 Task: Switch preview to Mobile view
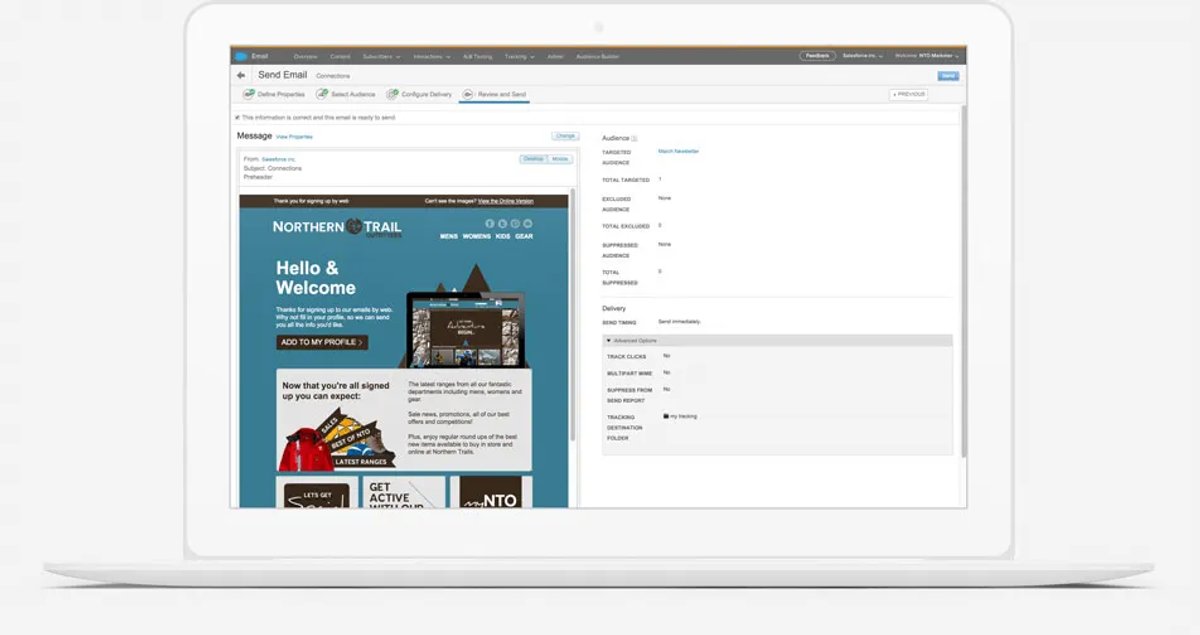coord(560,159)
